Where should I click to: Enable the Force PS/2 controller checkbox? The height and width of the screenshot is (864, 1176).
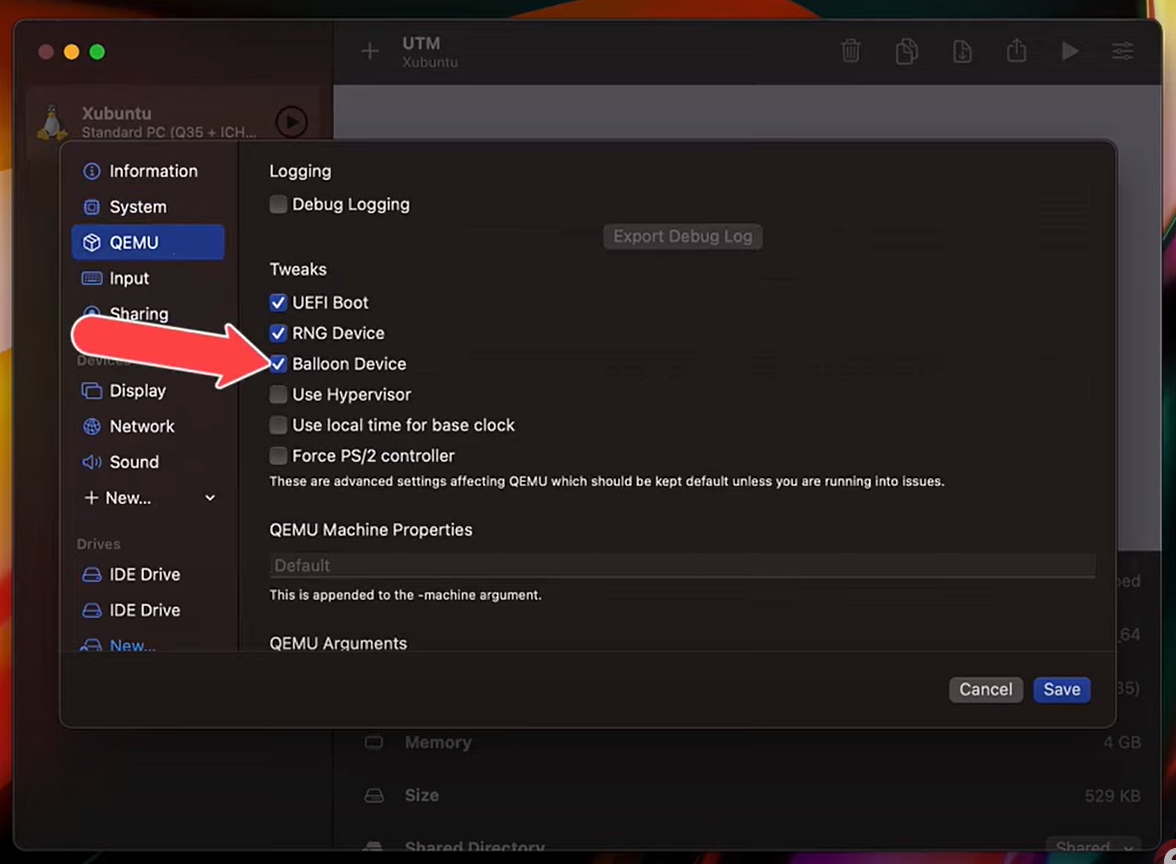[x=278, y=456]
